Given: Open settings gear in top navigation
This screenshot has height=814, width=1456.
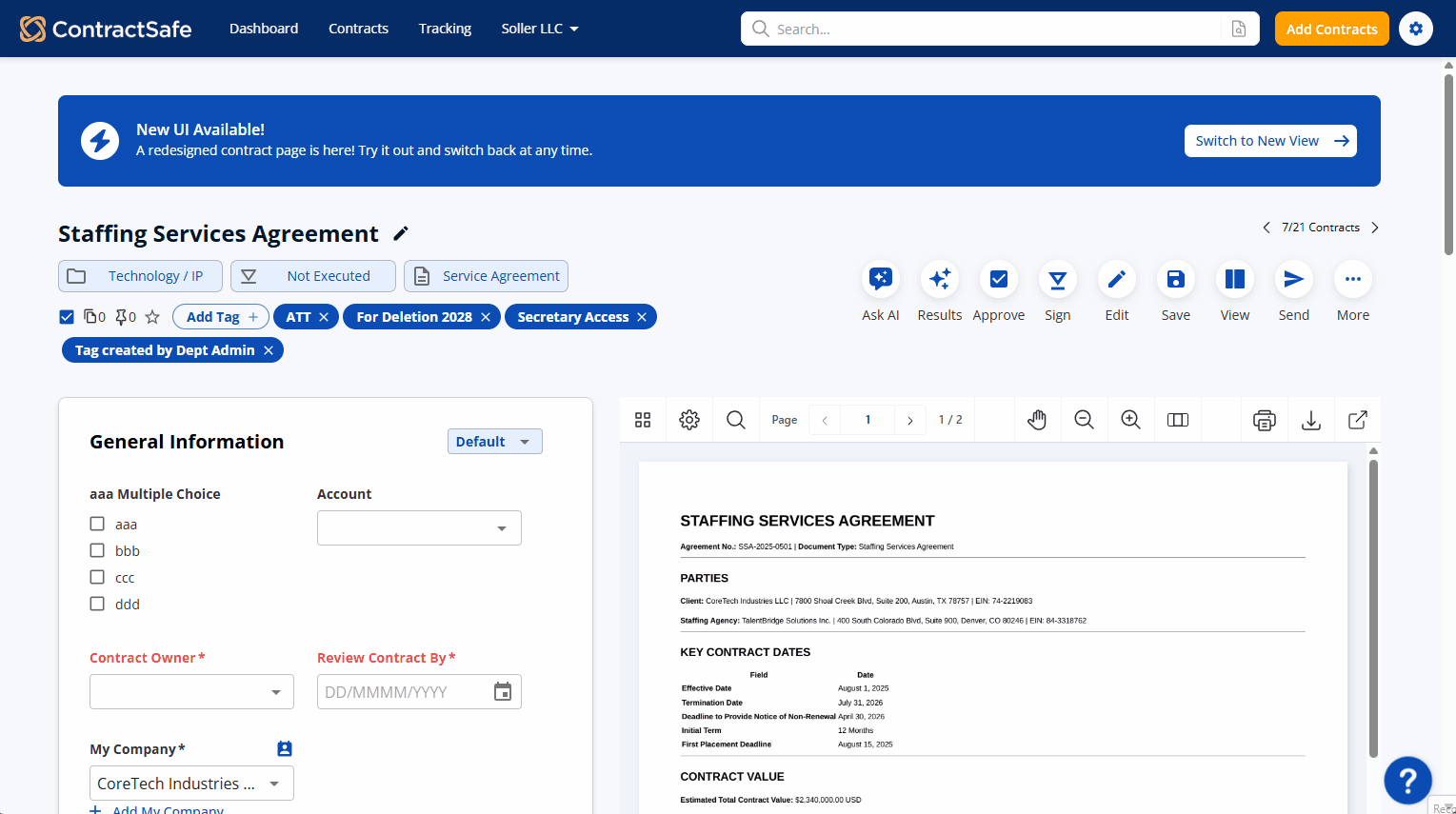Looking at the screenshot, I should coord(1416,29).
